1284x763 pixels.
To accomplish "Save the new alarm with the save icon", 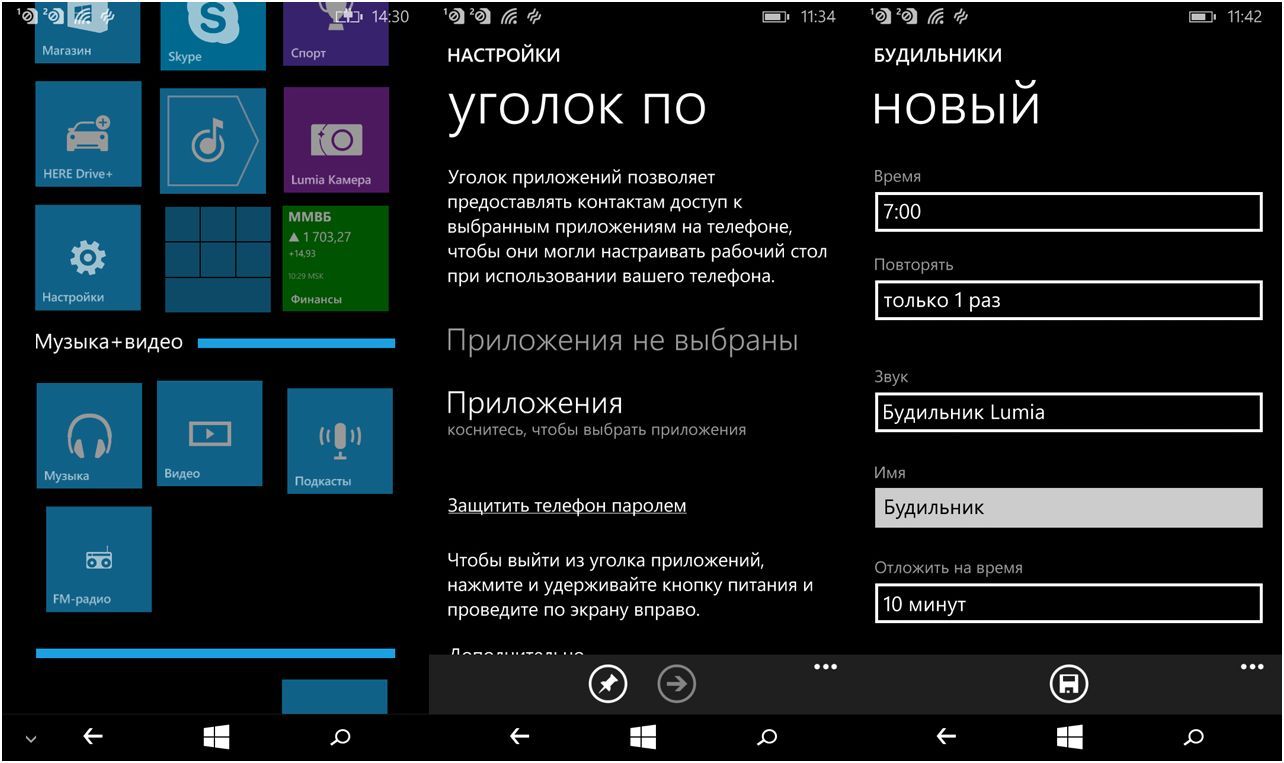I will (1067, 684).
